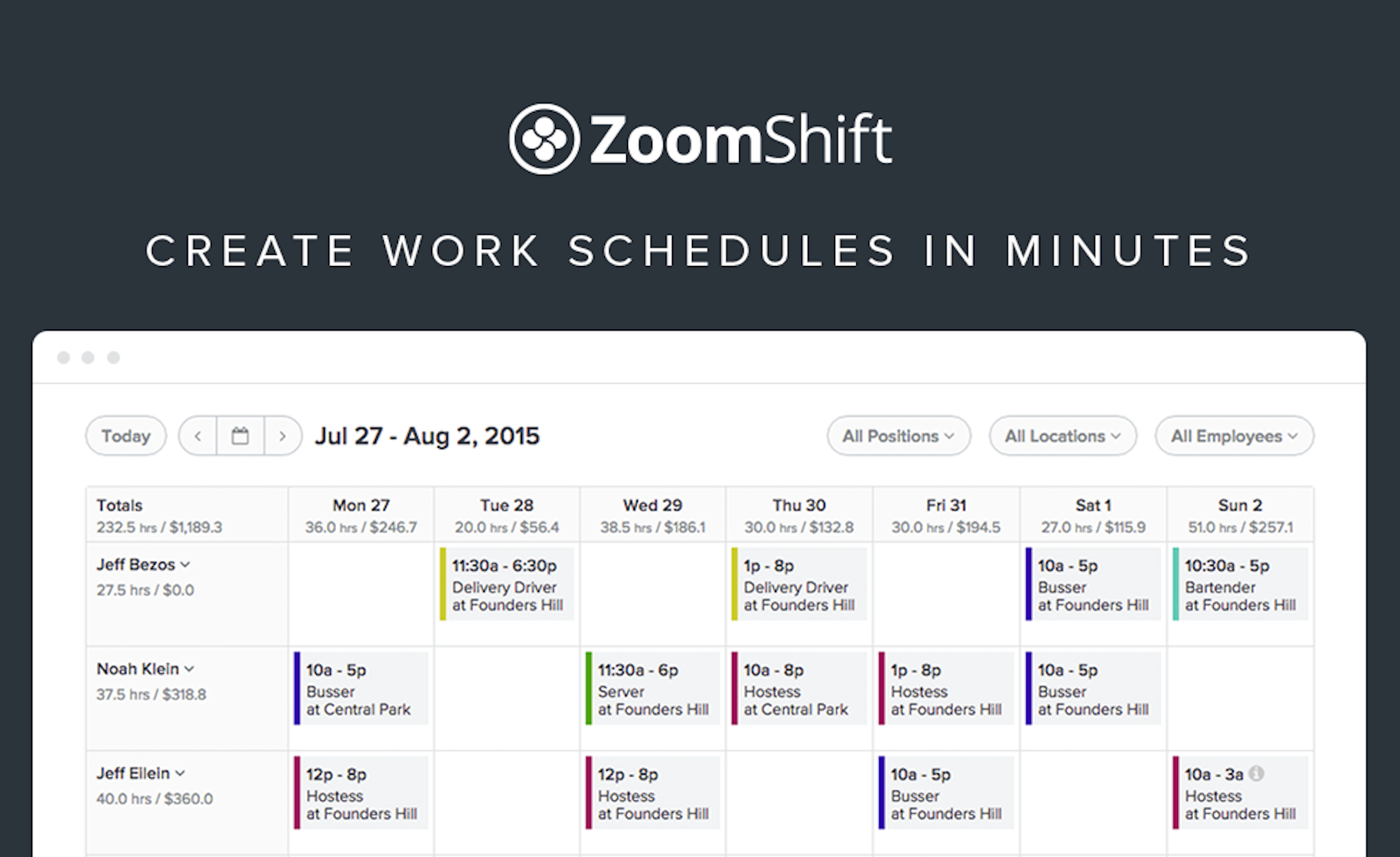Open the All Locations filter

pyautogui.click(x=1062, y=436)
